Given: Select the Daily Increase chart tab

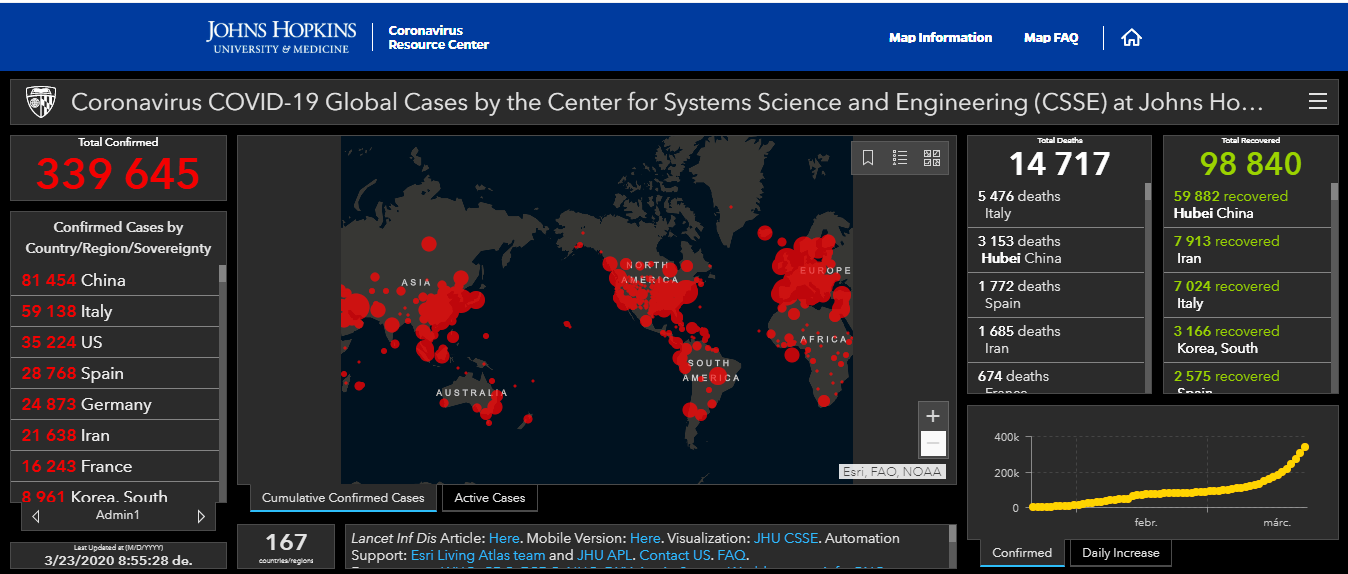Looking at the screenshot, I should click(x=1120, y=553).
